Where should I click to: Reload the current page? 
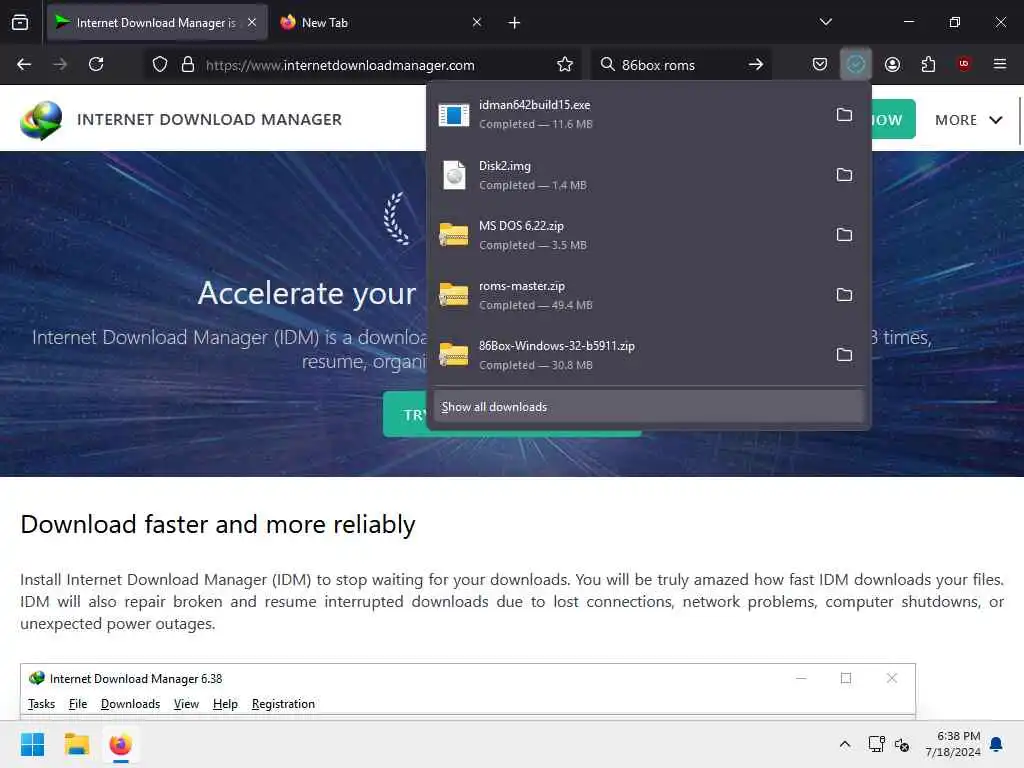(96, 64)
